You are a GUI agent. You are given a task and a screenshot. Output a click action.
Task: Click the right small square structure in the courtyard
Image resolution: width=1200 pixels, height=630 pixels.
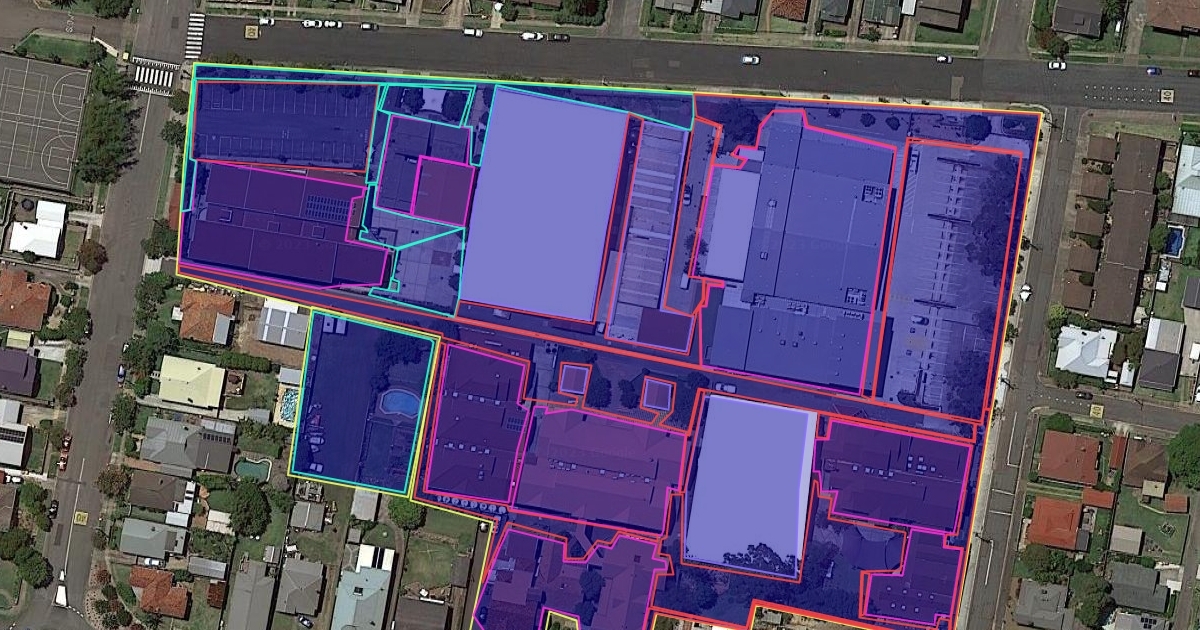click(656, 392)
